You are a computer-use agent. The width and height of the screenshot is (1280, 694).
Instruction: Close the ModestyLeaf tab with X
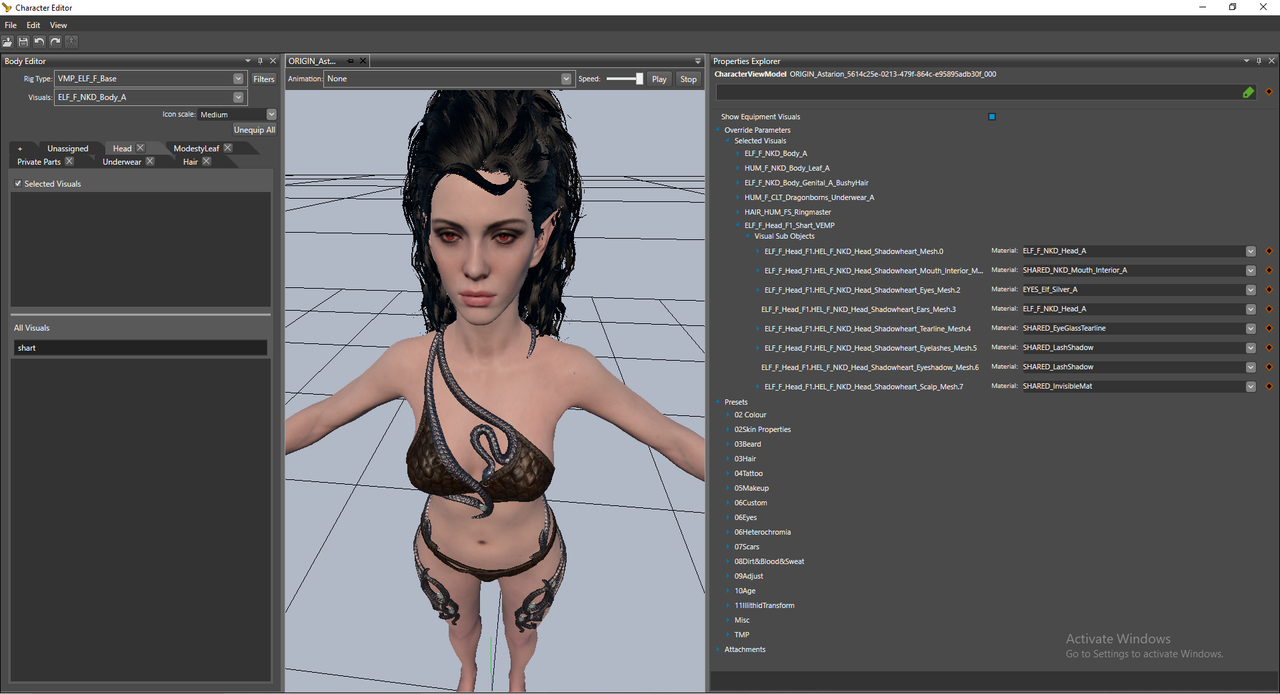[228, 148]
